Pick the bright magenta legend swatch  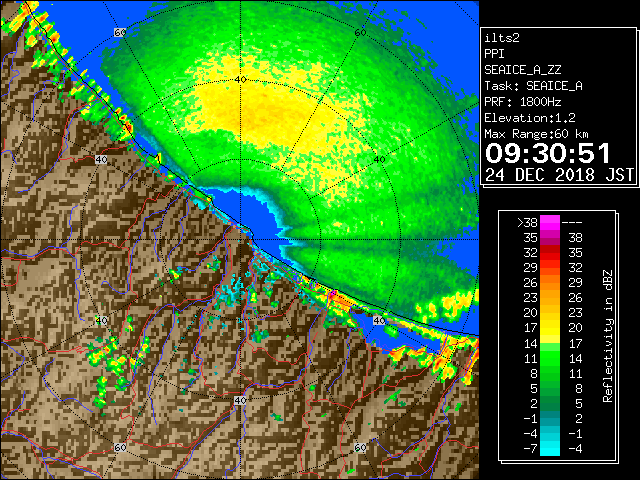point(550,222)
